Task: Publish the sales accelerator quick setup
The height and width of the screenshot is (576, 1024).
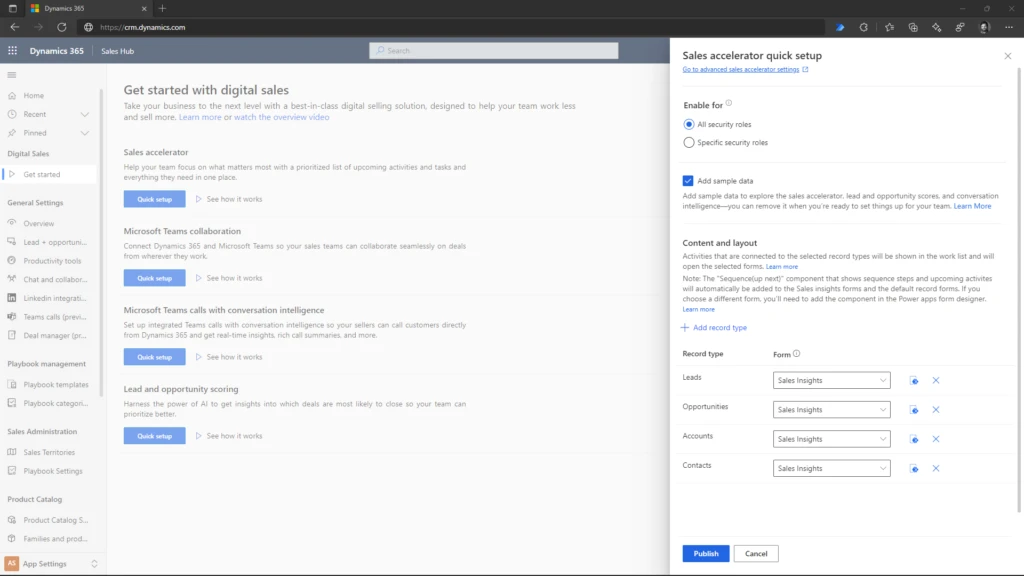Action: click(x=705, y=553)
